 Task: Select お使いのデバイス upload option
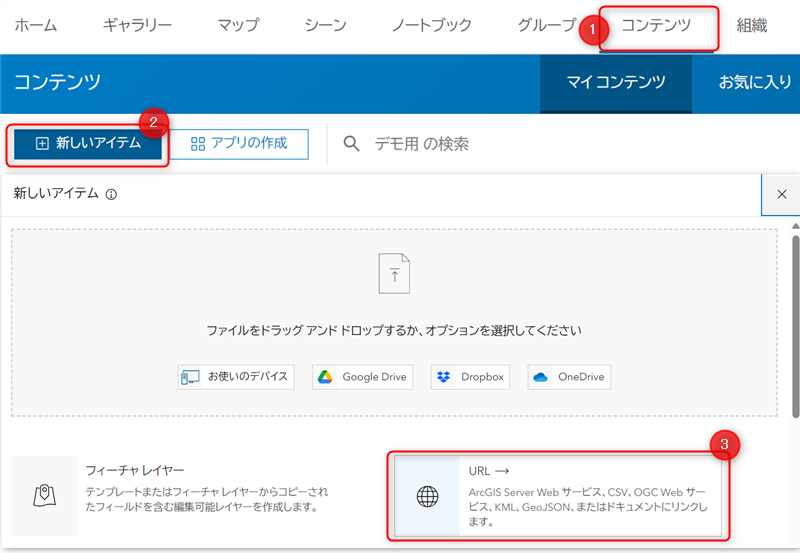(x=235, y=377)
